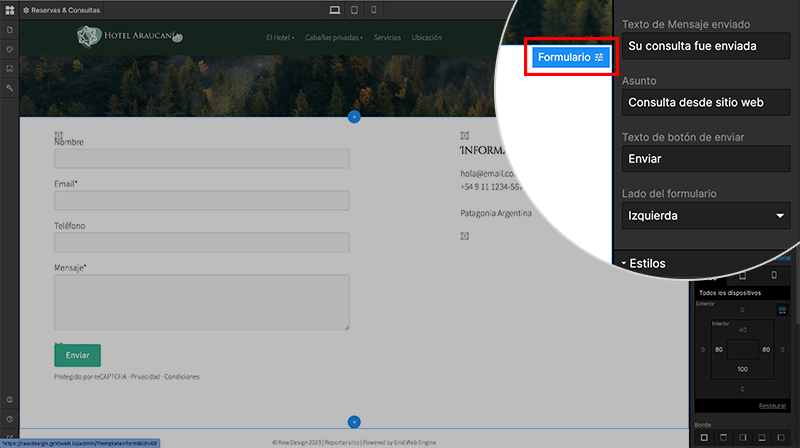Open the Privacidad link under the form
This screenshot has width=800, height=448.
[x=145, y=377]
